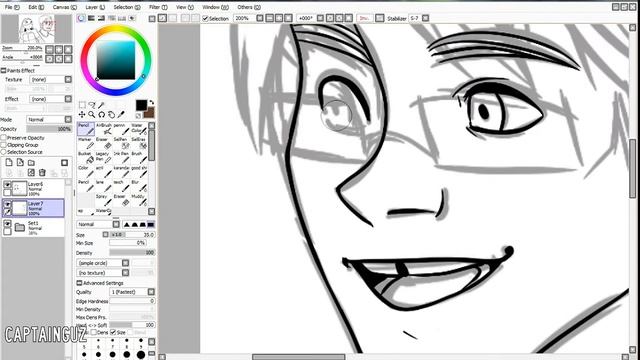640x360 pixels.
Task: Collapse the Advanced Settings section
Action: point(79,283)
